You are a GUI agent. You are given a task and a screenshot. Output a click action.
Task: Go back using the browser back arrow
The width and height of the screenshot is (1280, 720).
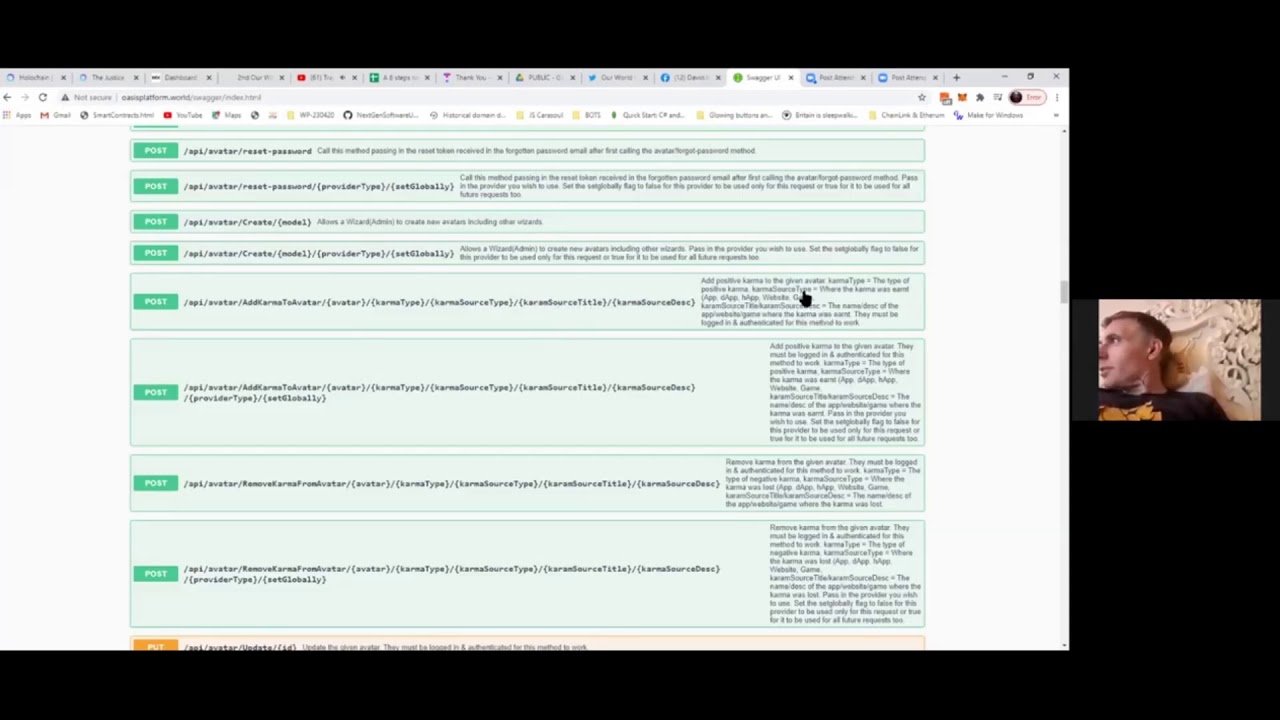7,97
